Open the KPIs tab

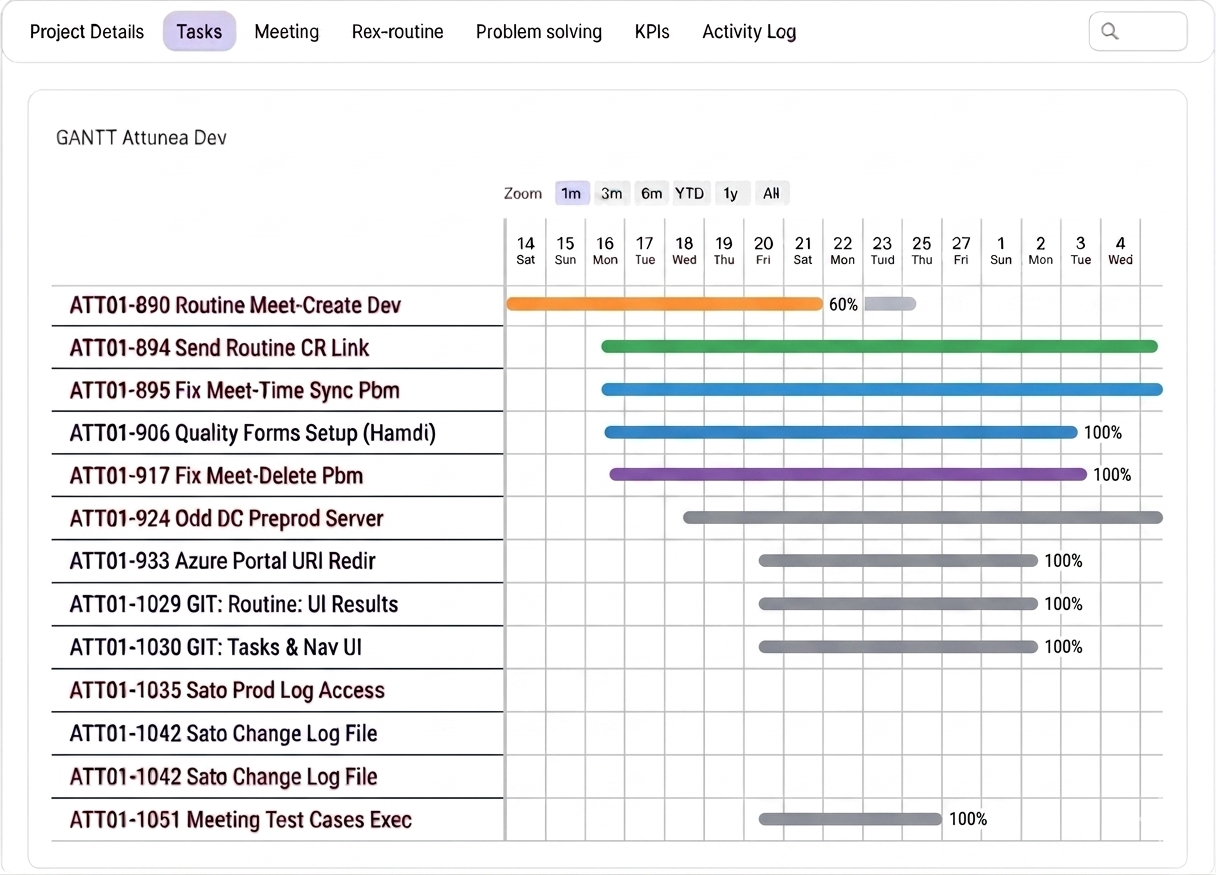[652, 31]
